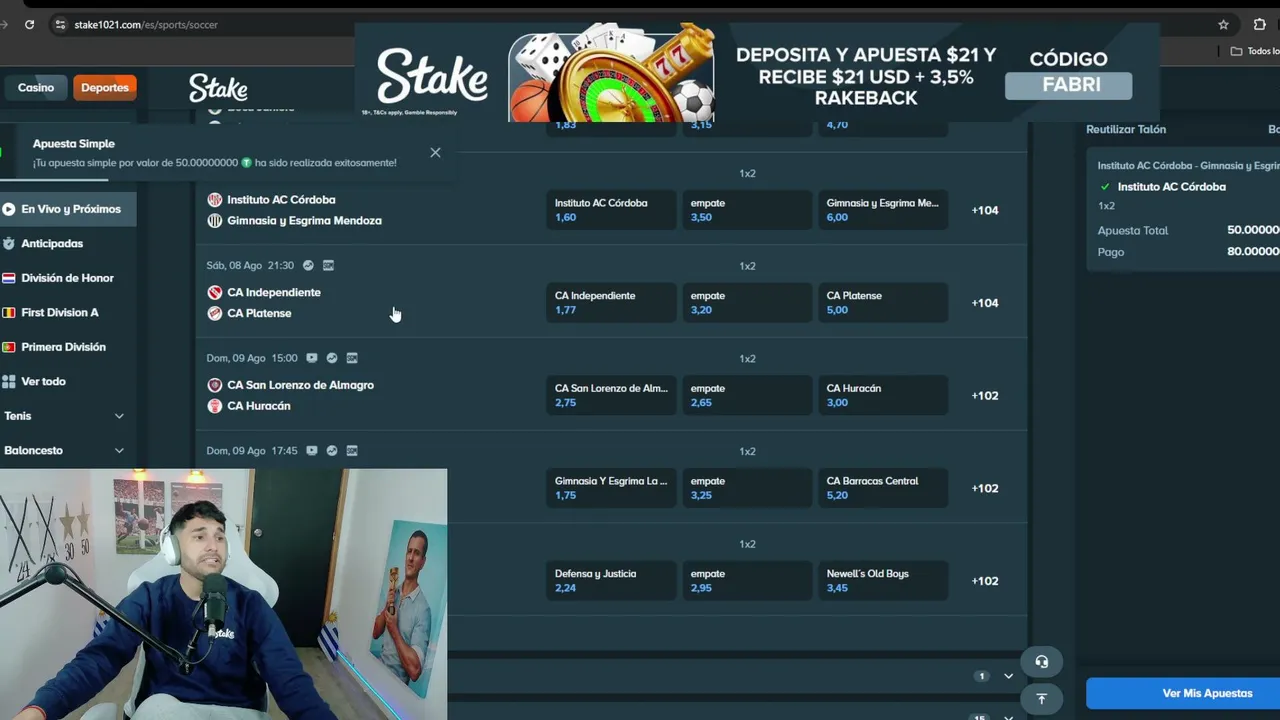The image size is (1280, 720).
Task: Click the browser address bar URL
Action: pos(146,24)
